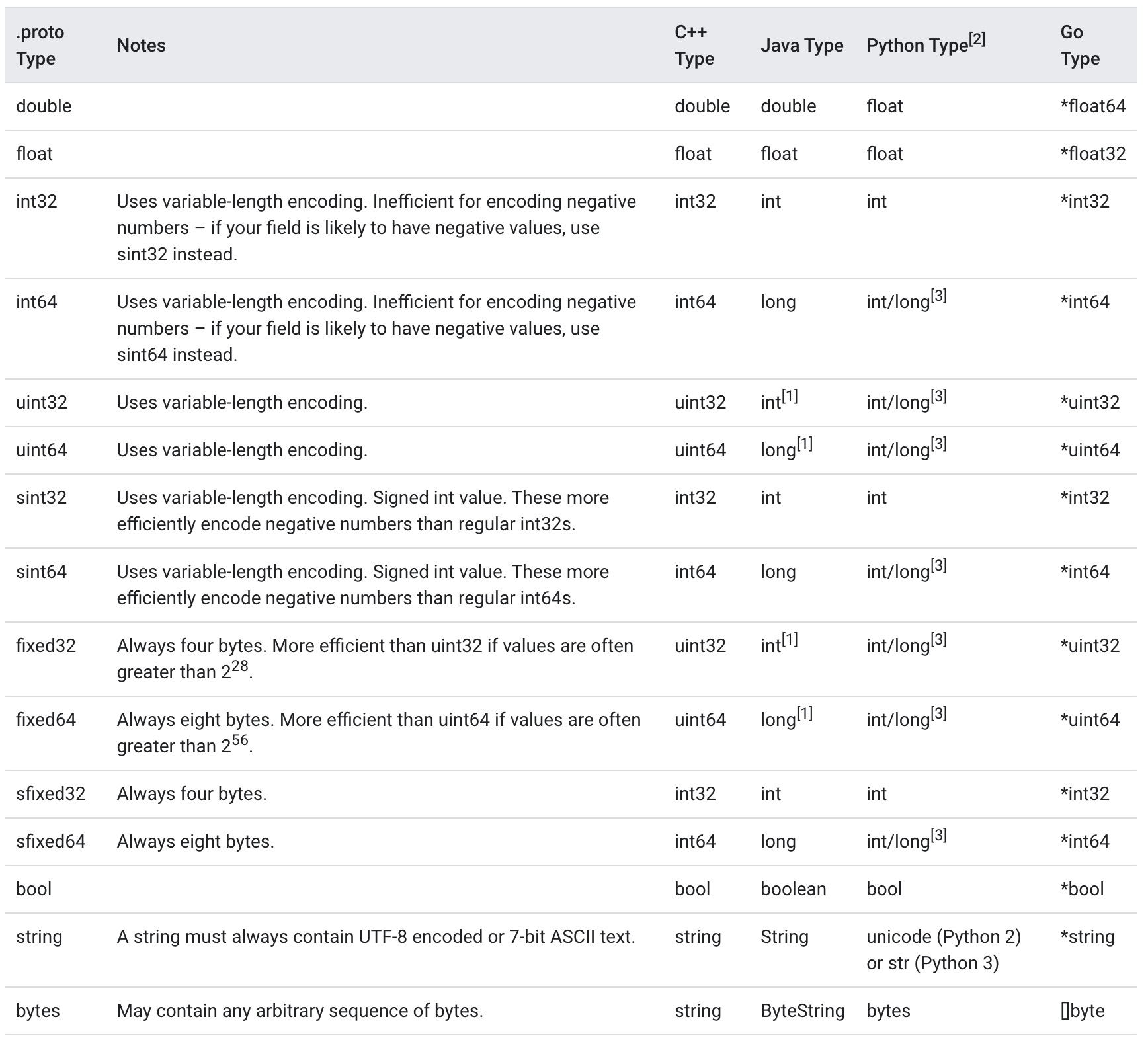Open footnote [1] in the fixed32 row
Screen dimensions: 1148x1042
(x=790, y=640)
